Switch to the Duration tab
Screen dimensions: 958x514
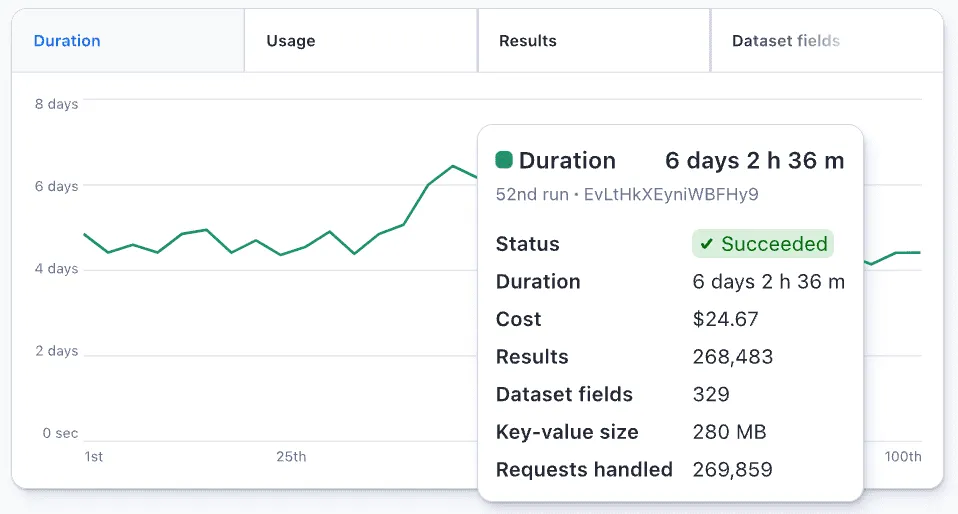[67, 41]
